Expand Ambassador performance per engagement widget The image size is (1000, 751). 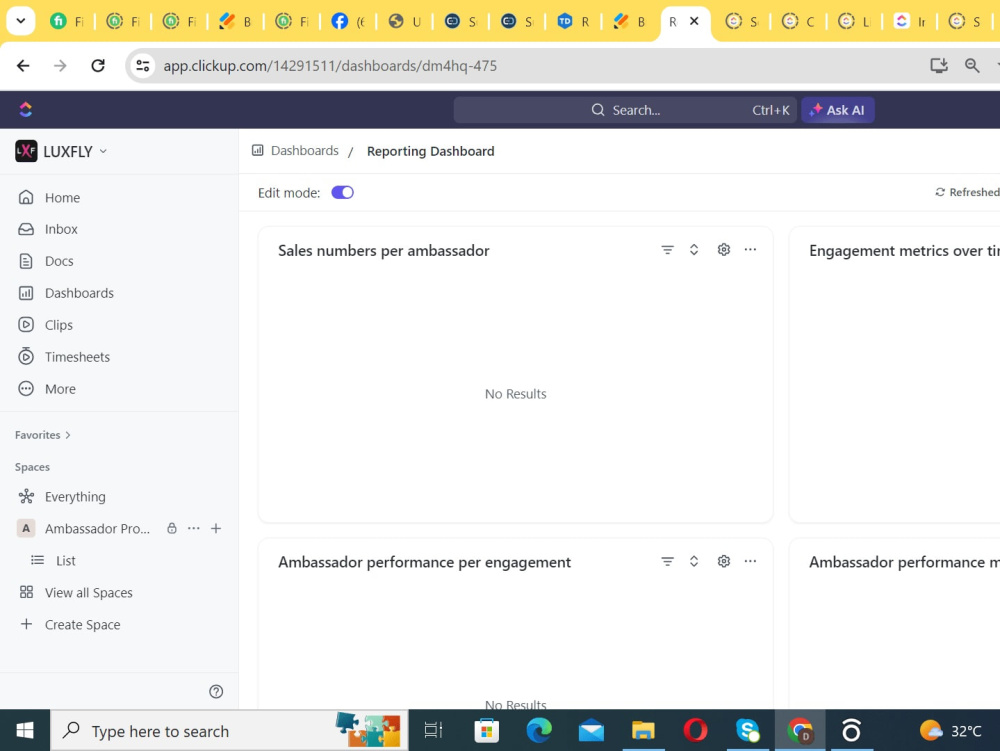pos(694,562)
